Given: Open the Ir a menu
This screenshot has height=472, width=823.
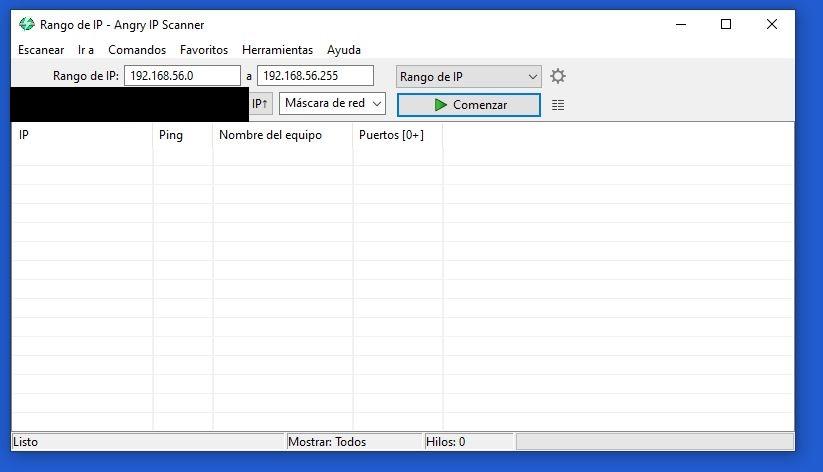Looking at the screenshot, I should 86,50.
